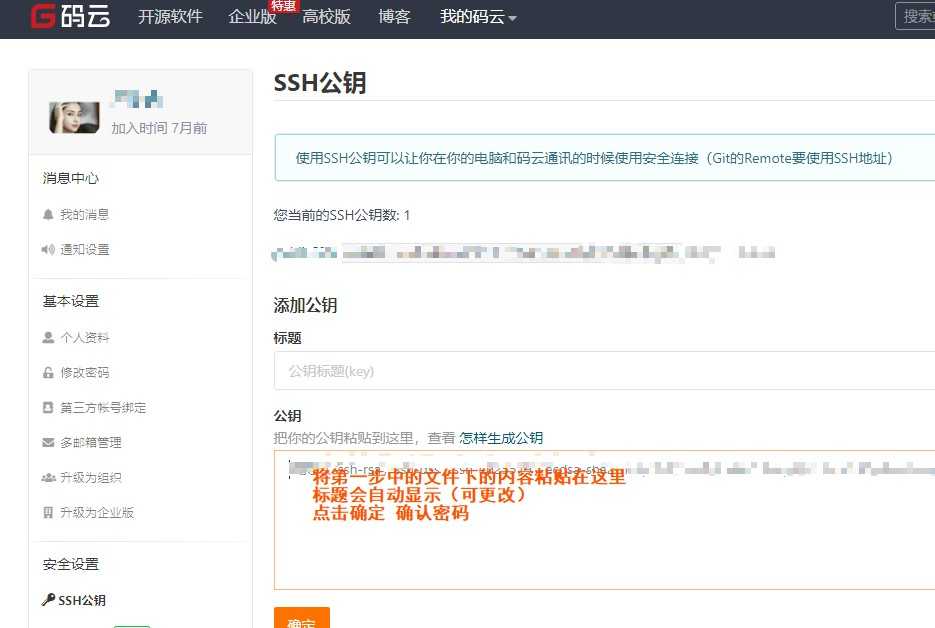Open the 博客 page from the navbar
The height and width of the screenshot is (628, 935).
click(x=395, y=17)
